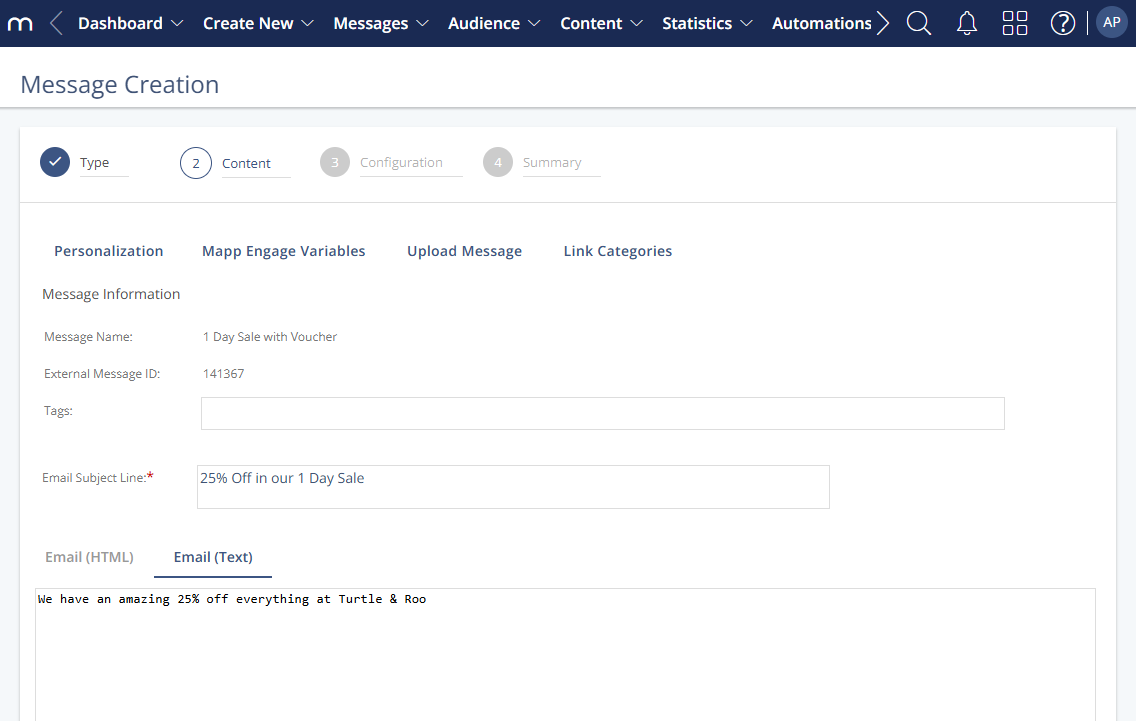
Task: Open Mapp Engage Variables
Action: 283,251
